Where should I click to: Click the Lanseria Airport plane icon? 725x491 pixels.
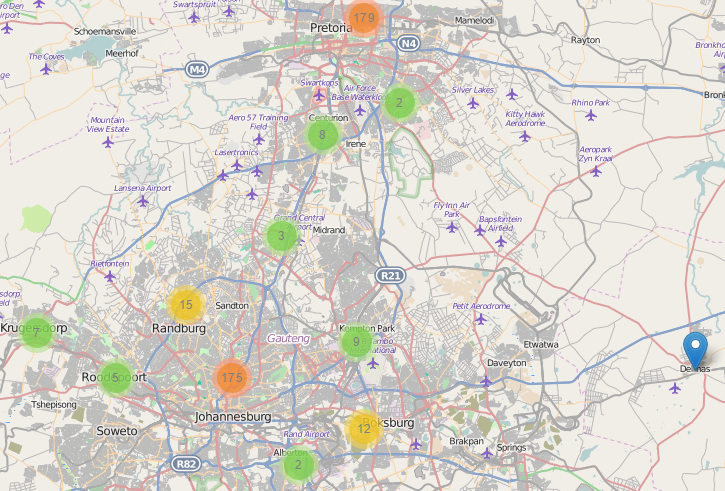pyautogui.click(x=143, y=201)
